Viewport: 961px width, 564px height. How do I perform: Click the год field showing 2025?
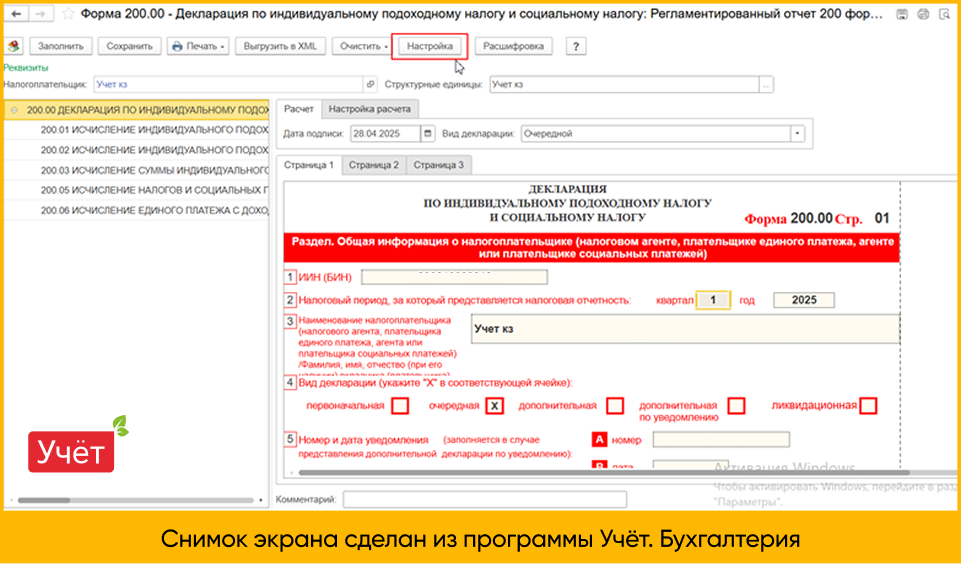coord(804,300)
